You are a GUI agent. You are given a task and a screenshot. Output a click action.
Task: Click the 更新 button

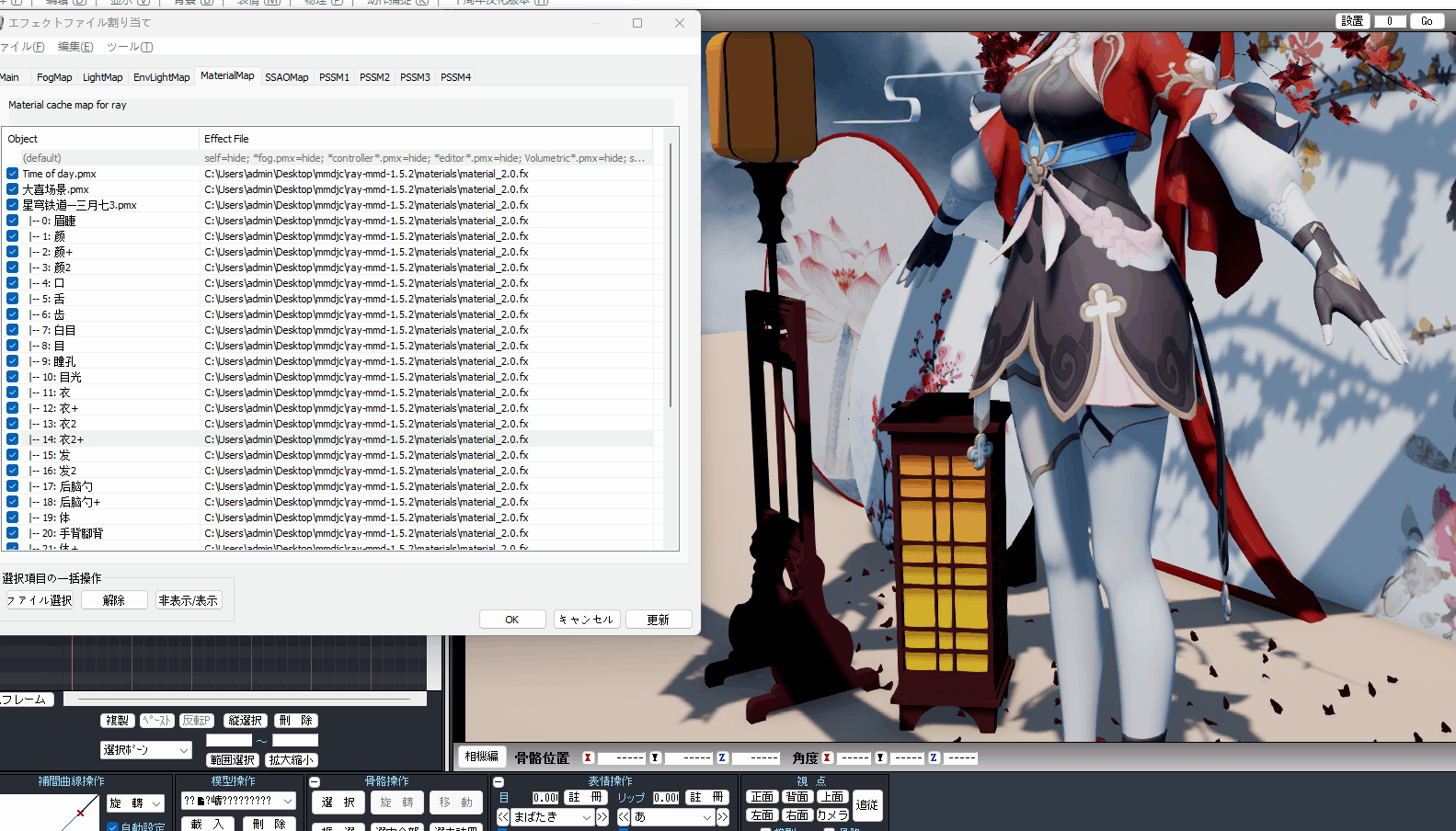point(659,620)
